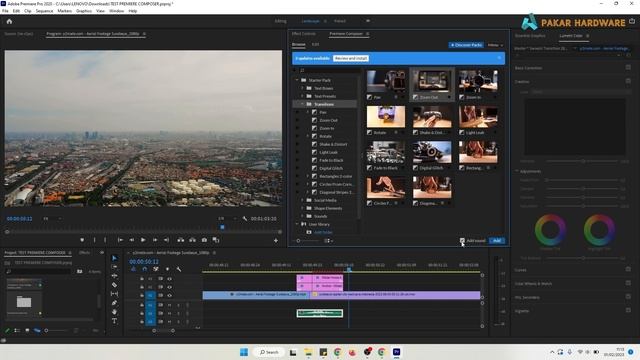This screenshot has width=640, height=360.
Task: Click the Review and install button
Action: 351,58
